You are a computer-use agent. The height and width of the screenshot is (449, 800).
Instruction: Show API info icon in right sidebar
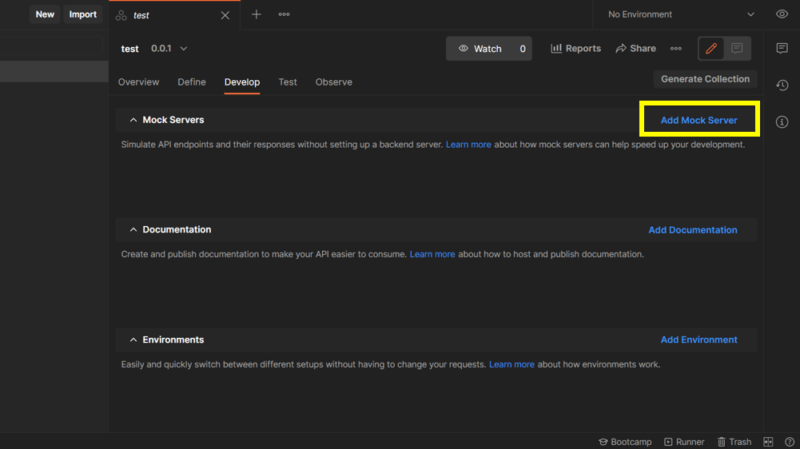pyautogui.click(x=782, y=122)
